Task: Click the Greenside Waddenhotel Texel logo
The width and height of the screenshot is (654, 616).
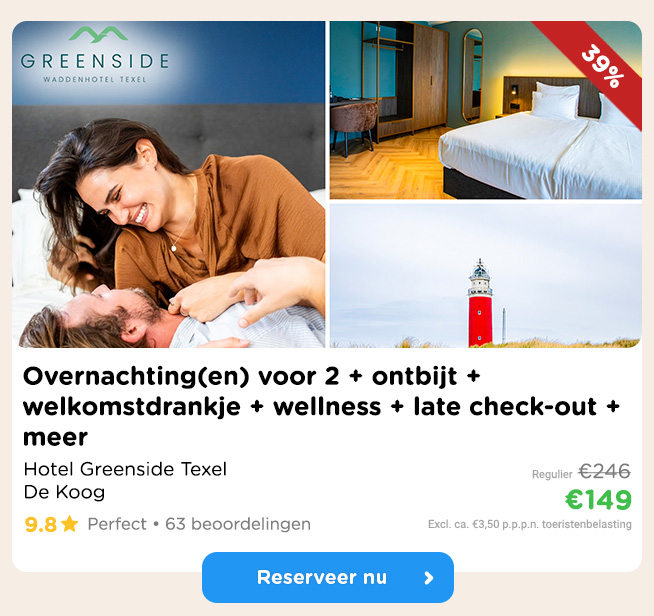Action: click(95, 55)
